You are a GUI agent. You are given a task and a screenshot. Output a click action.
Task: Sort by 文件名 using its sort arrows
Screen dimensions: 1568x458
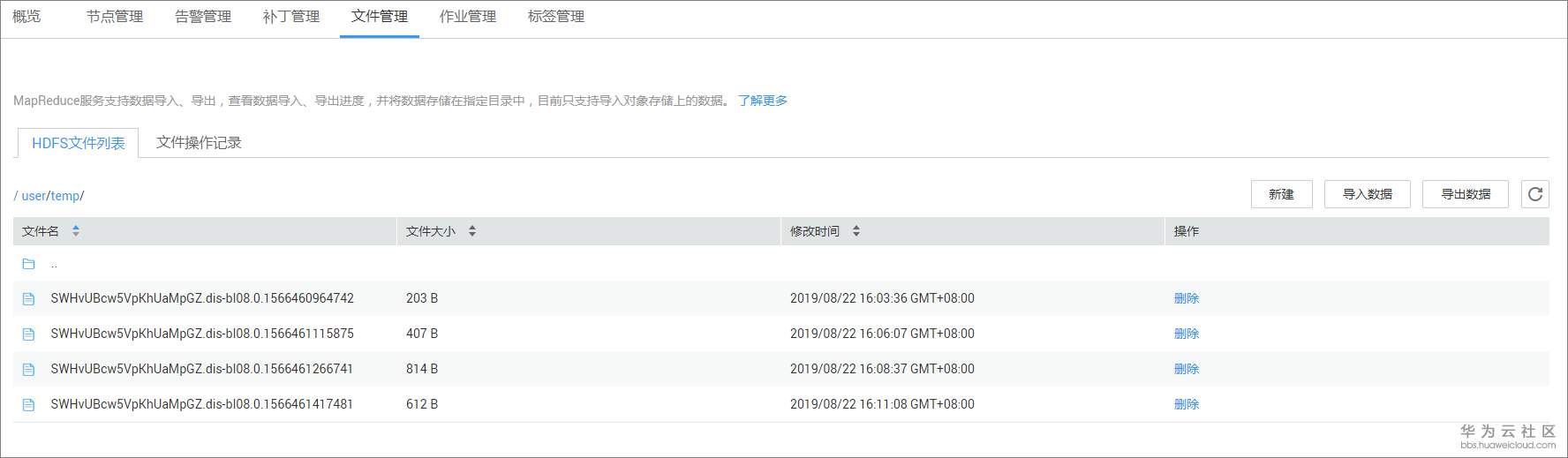point(76,231)
